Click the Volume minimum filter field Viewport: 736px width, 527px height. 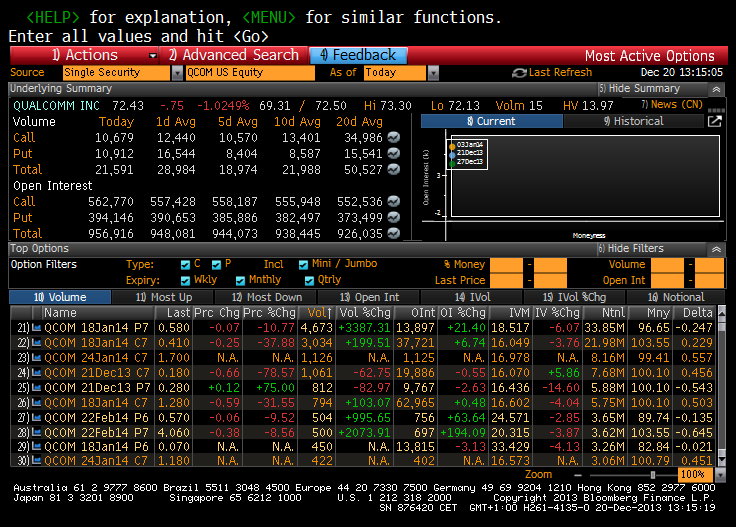pyautogui.click(x=667, y=265)
